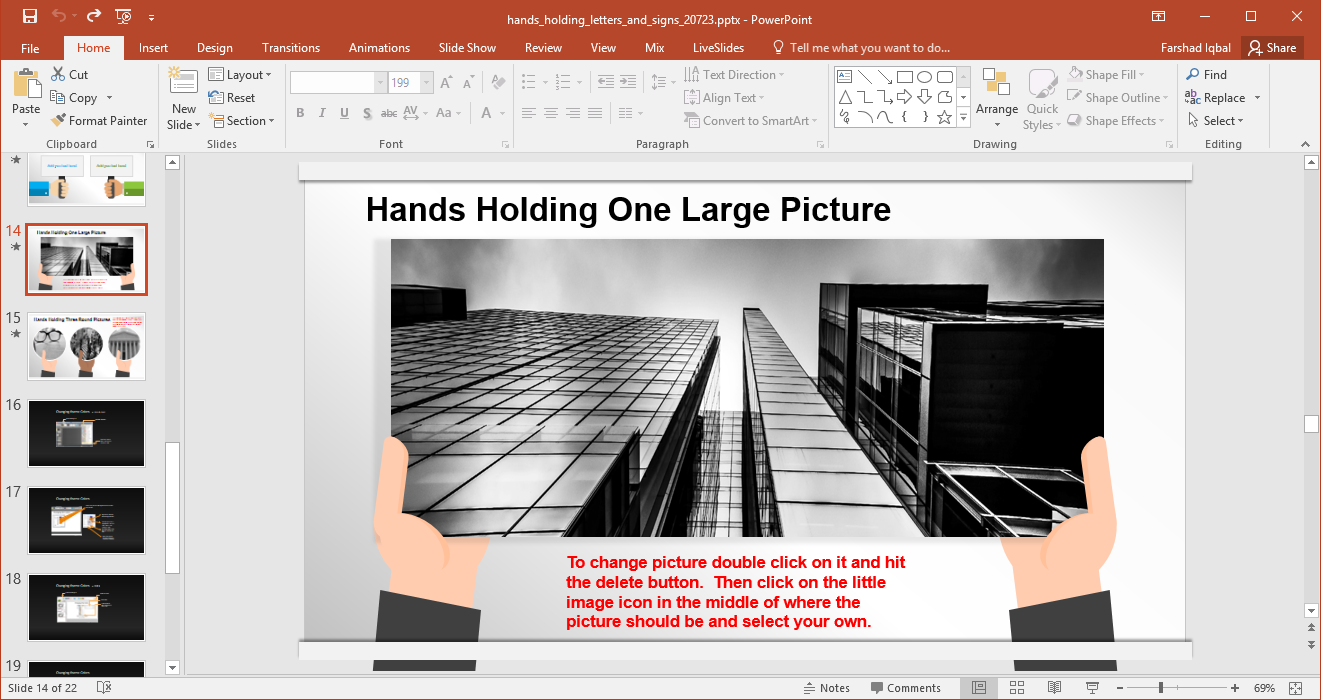This screenshot has height=700, width=1321.
Task: Click the Save icon in title bar
Action: 30,17
